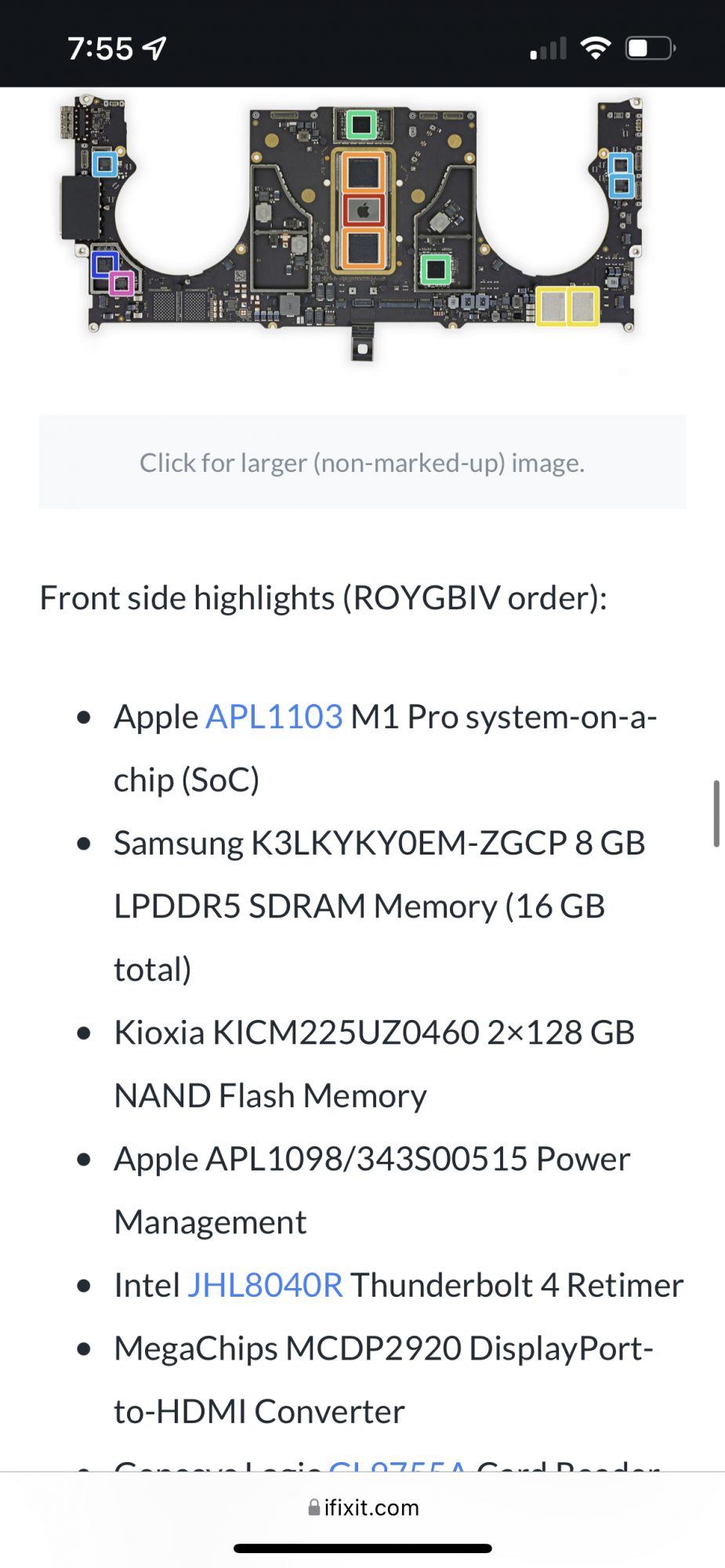Screen dimensions: 725x1568
Task: Tap the Wi-Fi icon in the status bar
Action: (595, 47)
